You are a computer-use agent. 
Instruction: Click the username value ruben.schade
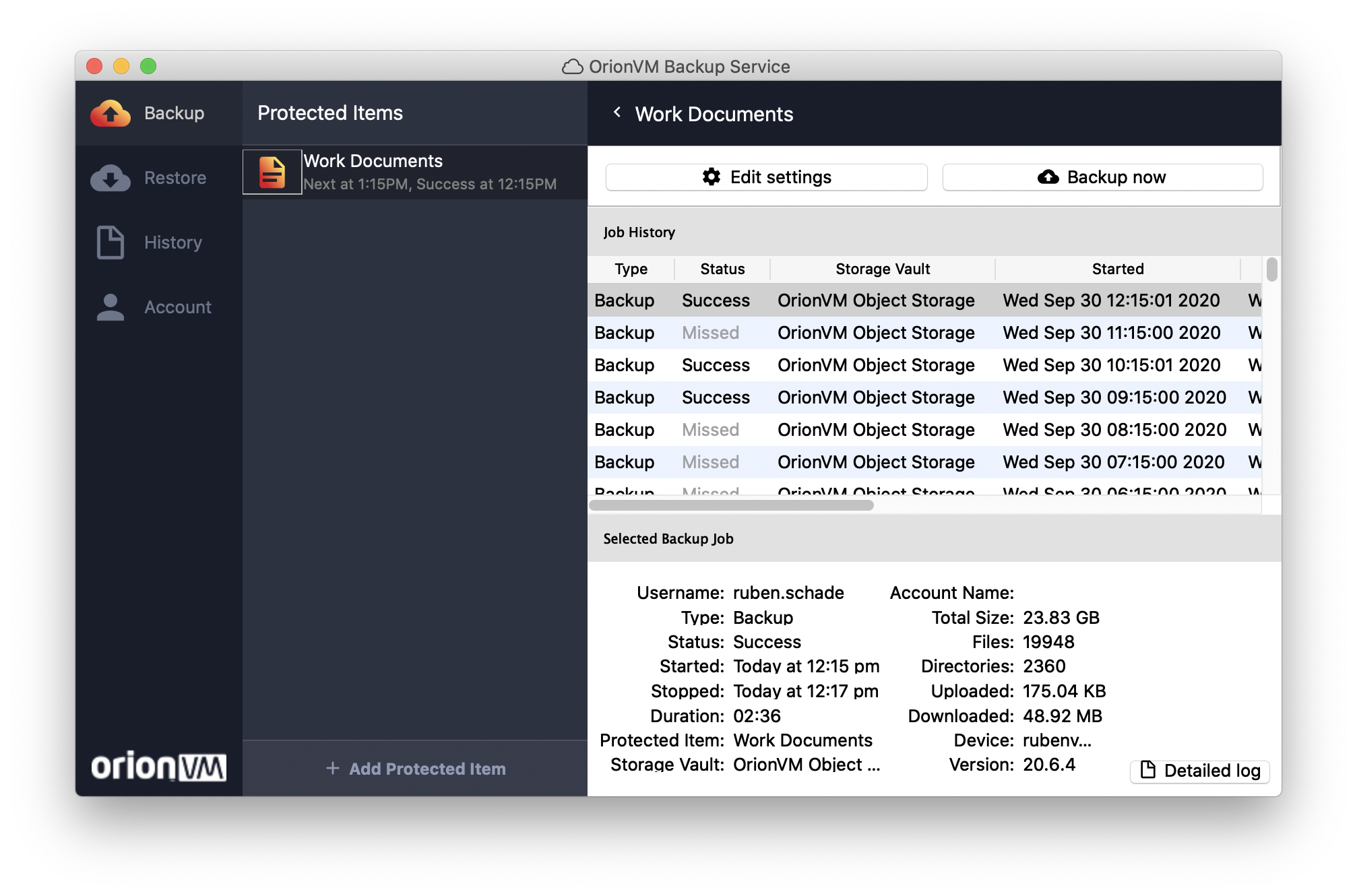(x=788, y=593)
